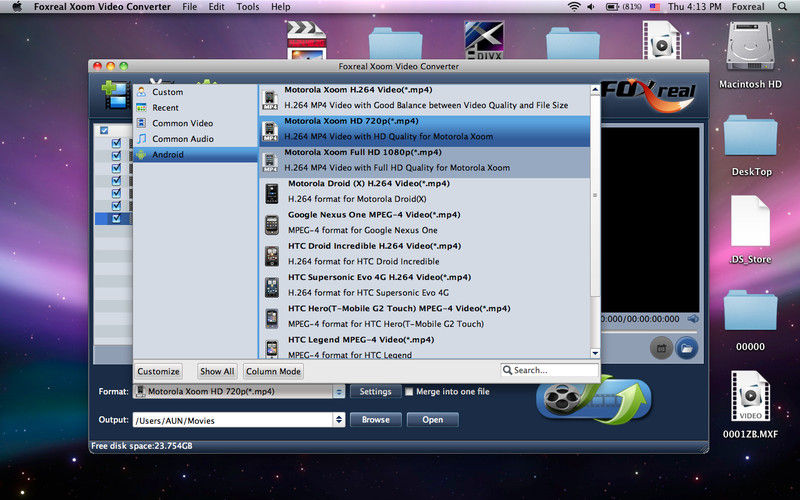
Task: Browse for output folder
Action: (x=376, y=420)
